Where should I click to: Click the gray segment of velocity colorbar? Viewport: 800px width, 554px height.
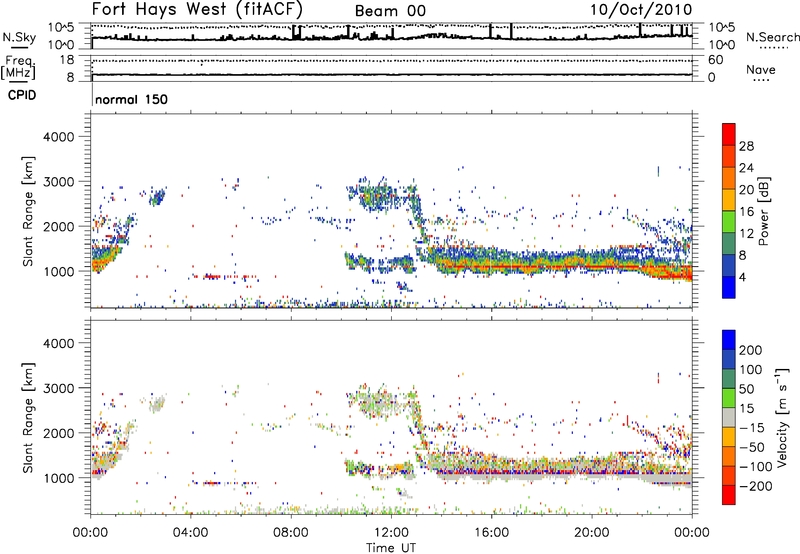point(729,417)
